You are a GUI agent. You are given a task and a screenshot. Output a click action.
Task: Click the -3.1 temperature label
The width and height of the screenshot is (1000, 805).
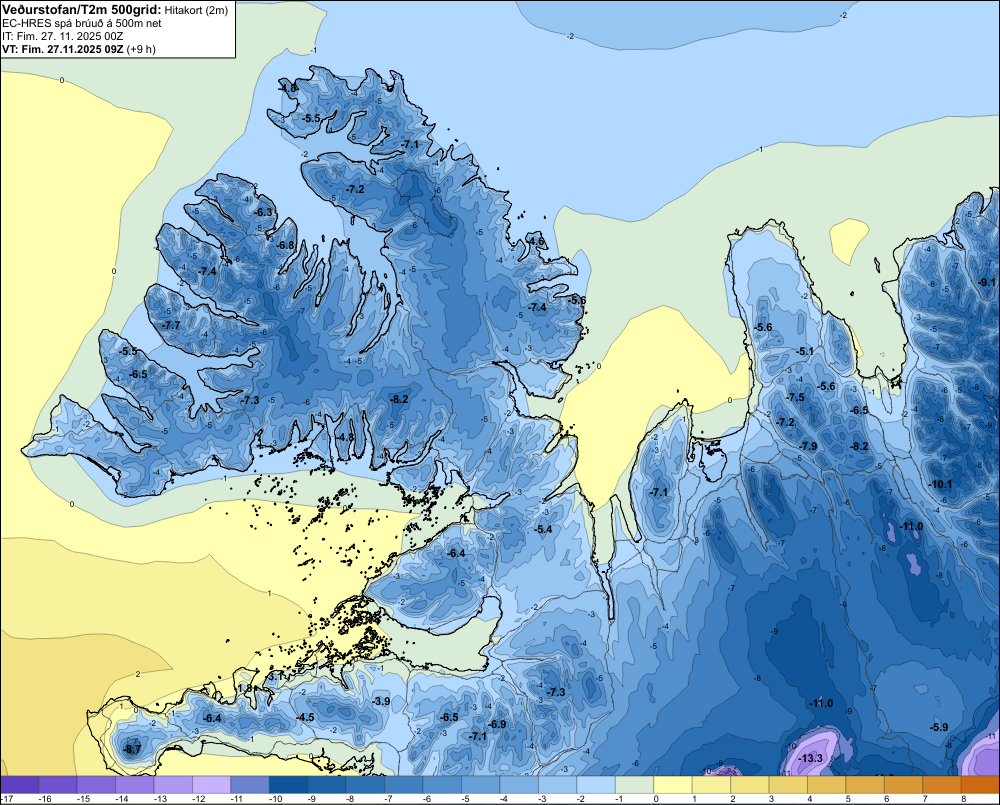click(x=274, y=676)
